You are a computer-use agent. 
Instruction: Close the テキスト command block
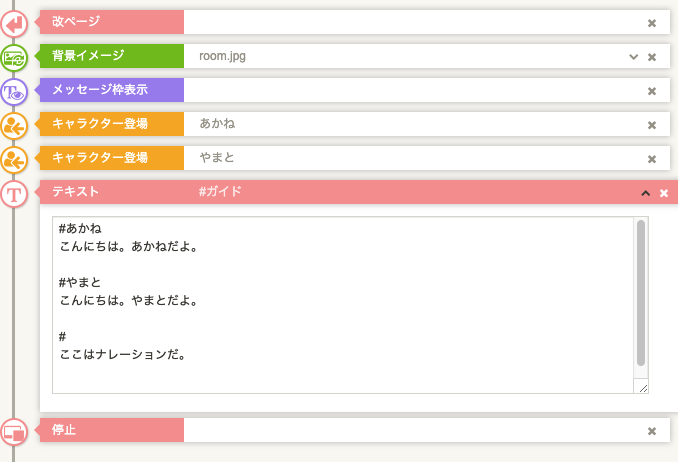(664, 193)
